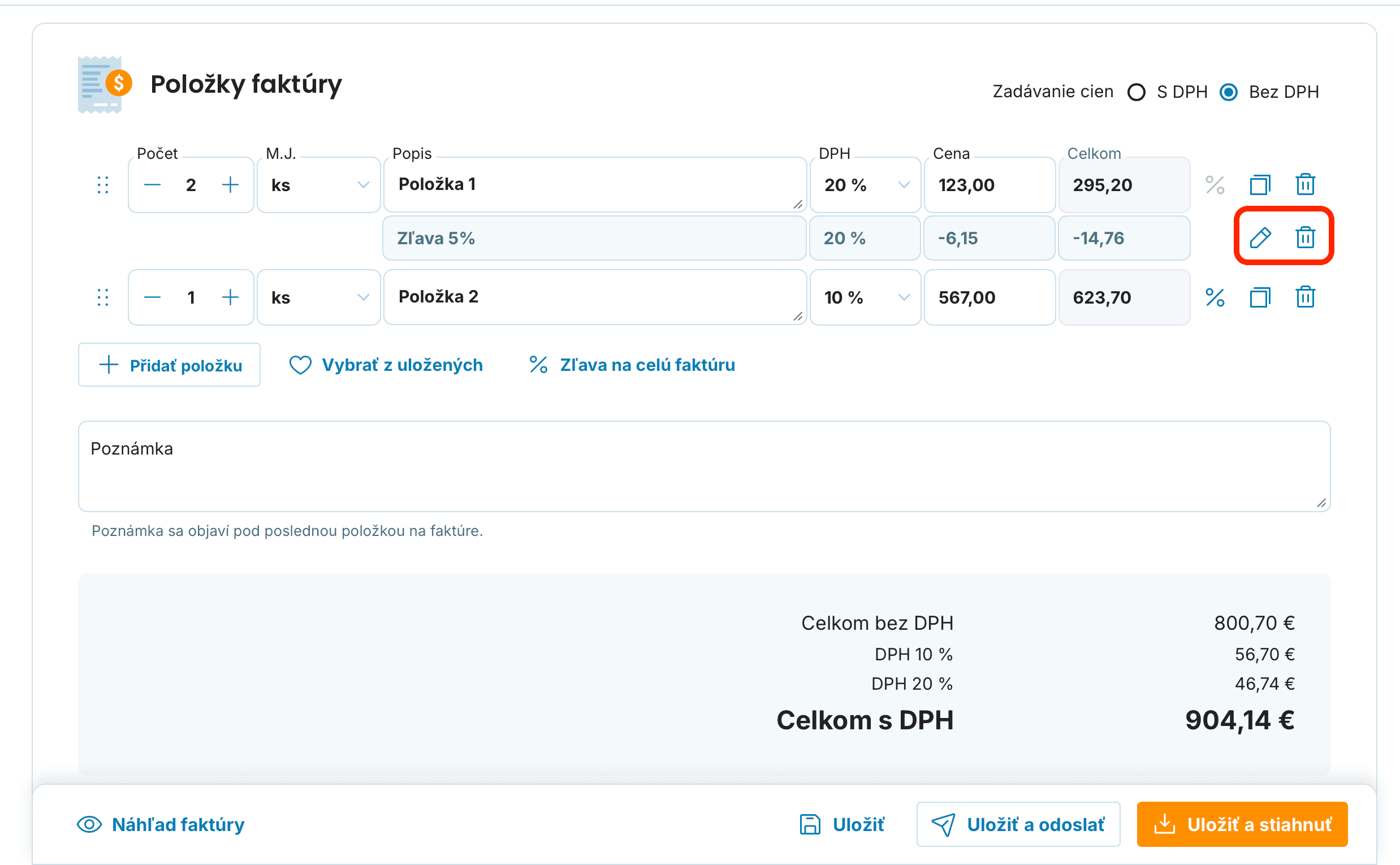The image size is (1400, 865).
Task: Click the drag handle of Položka 2
Action: (103, 297)
